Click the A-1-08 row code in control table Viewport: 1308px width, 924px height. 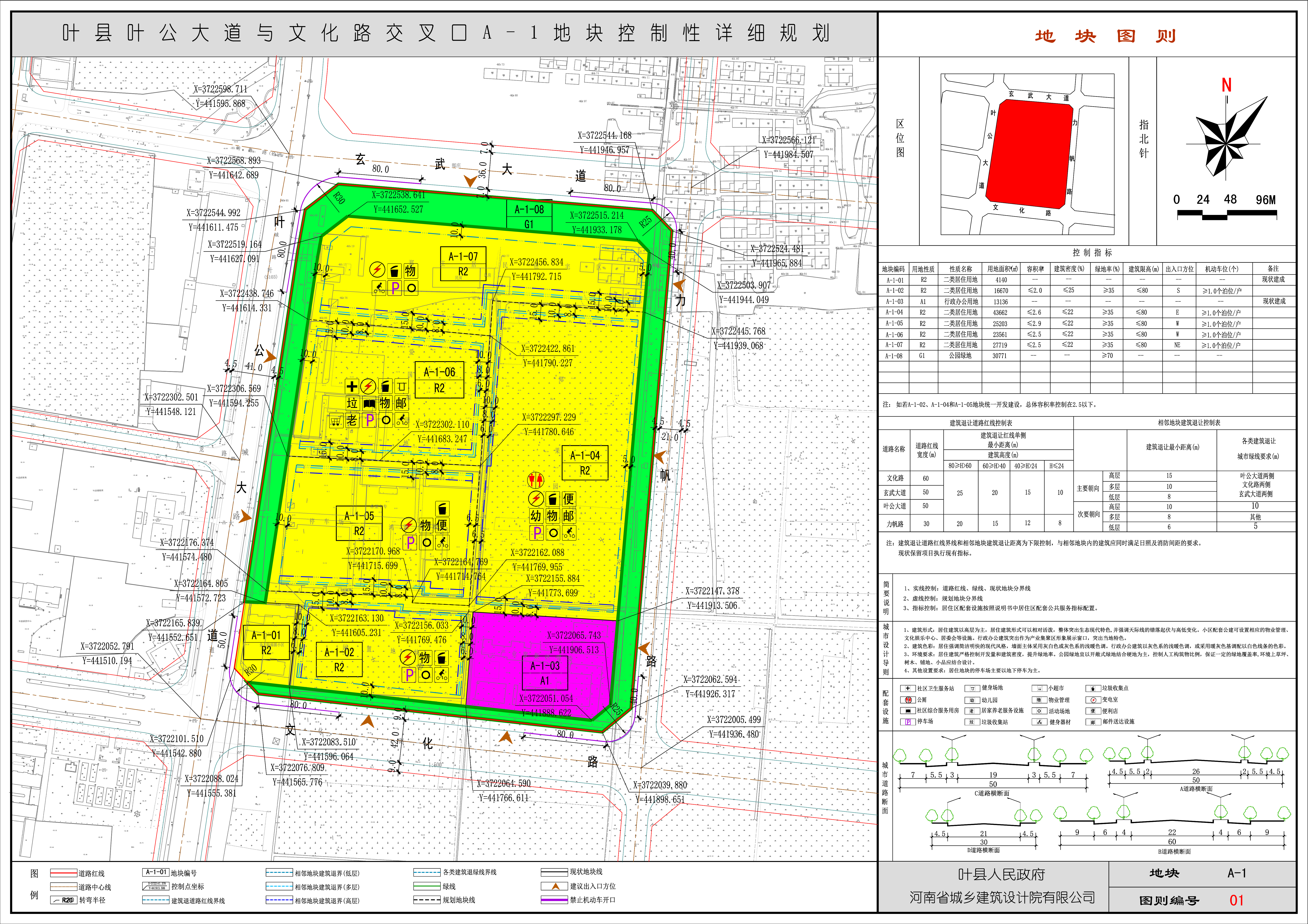pos(894,356)
